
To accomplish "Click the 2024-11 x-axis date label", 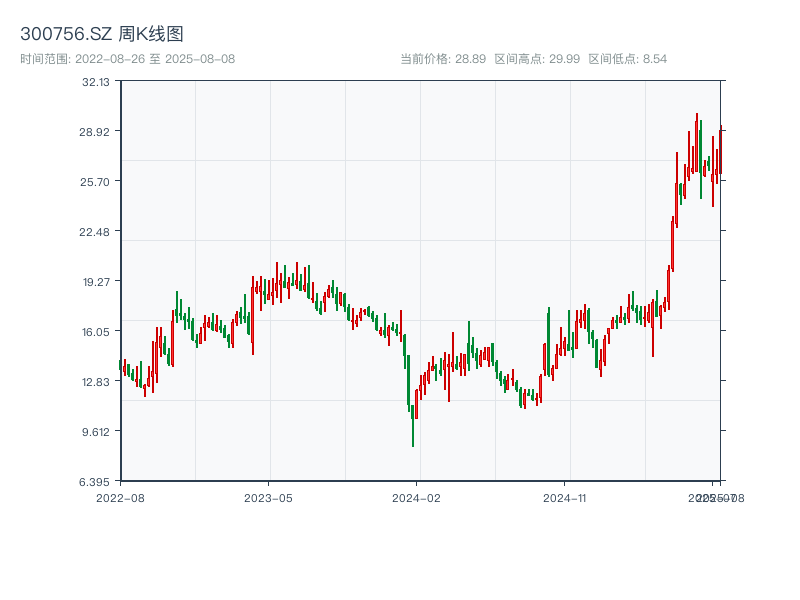I will [x=566, y=497].
